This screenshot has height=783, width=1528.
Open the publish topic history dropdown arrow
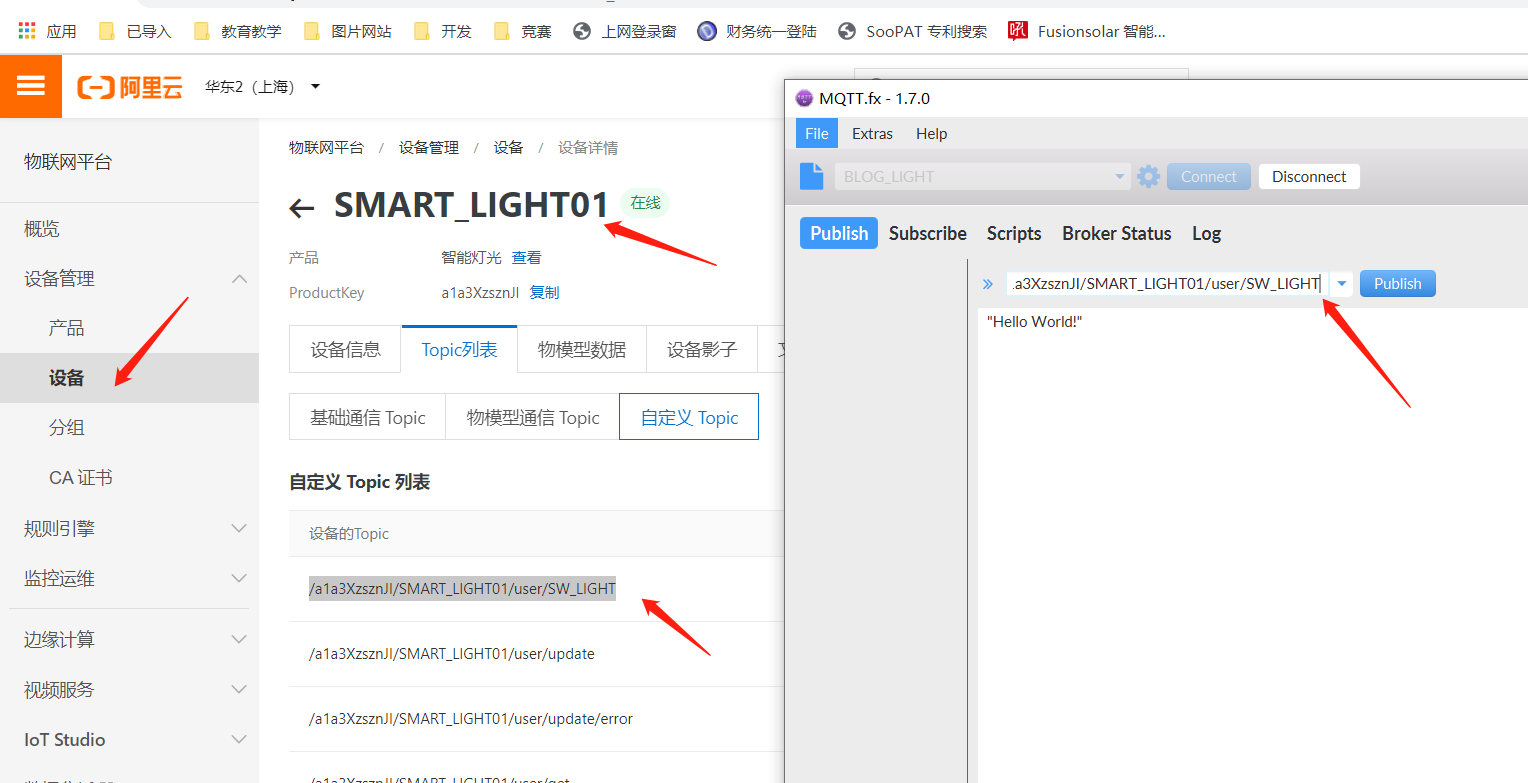[x=1342, y=284]
